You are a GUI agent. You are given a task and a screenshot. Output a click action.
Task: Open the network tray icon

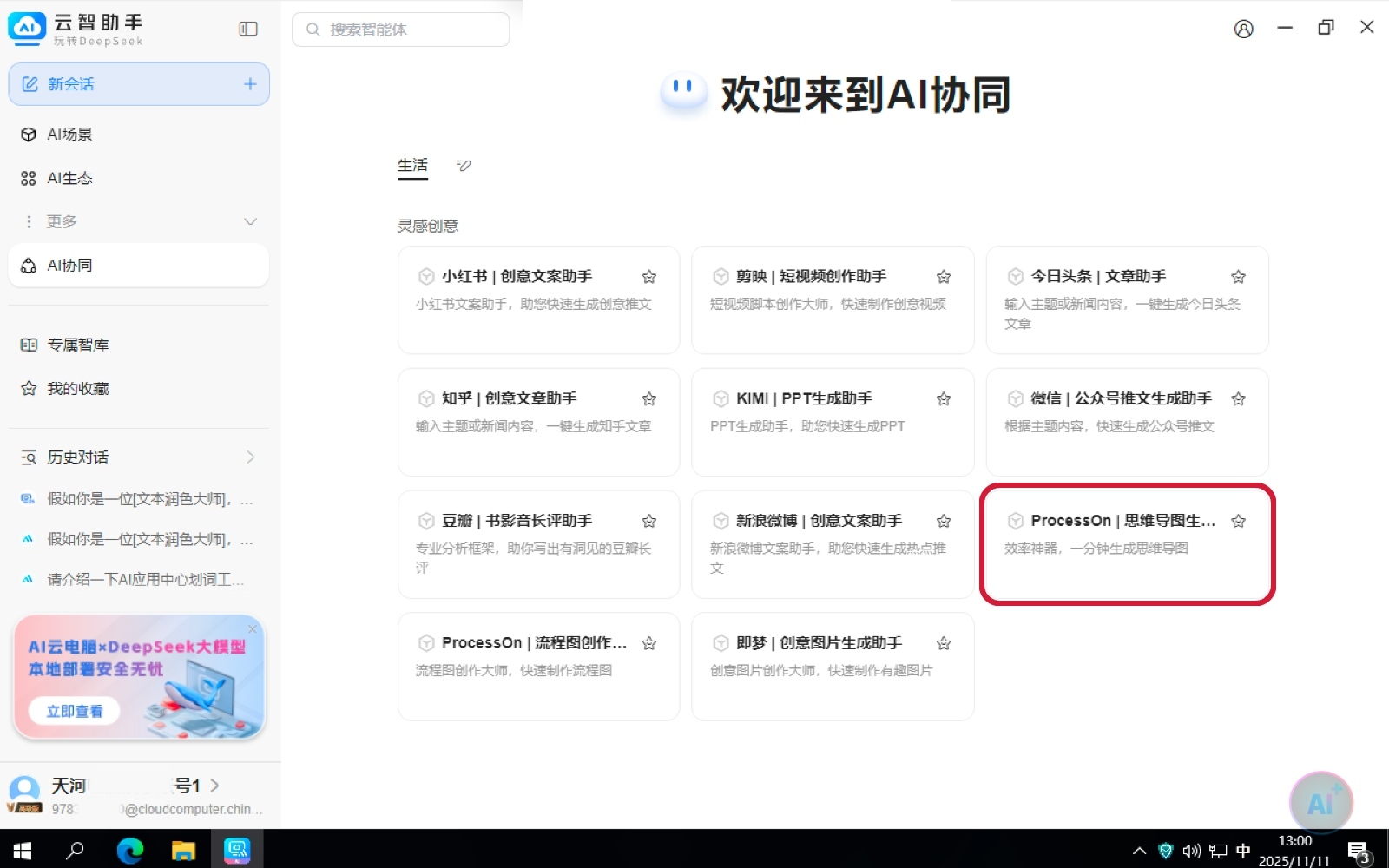pyautogui.click(x=1218, y=851)
